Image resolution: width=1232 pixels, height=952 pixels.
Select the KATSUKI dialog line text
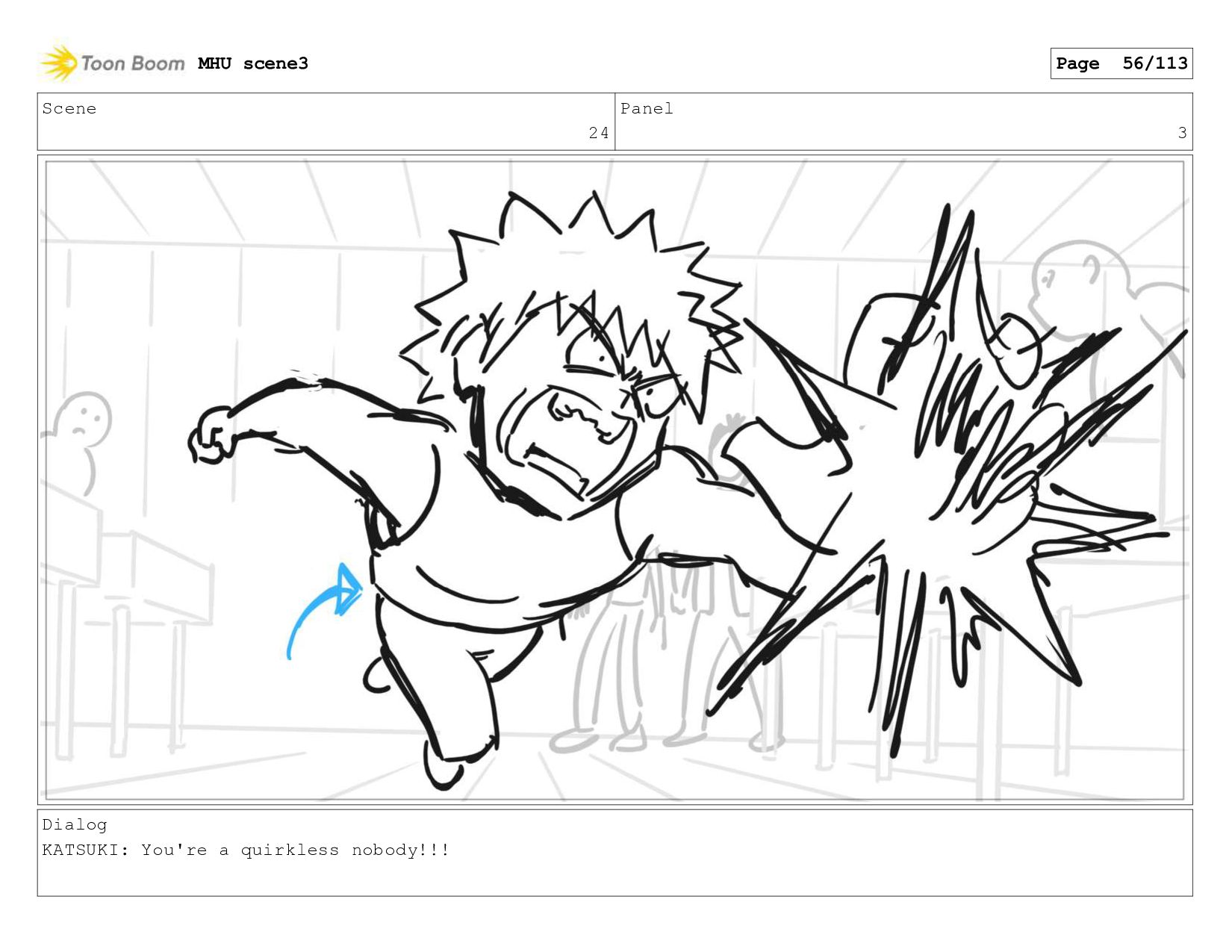[x=246, y=850]
